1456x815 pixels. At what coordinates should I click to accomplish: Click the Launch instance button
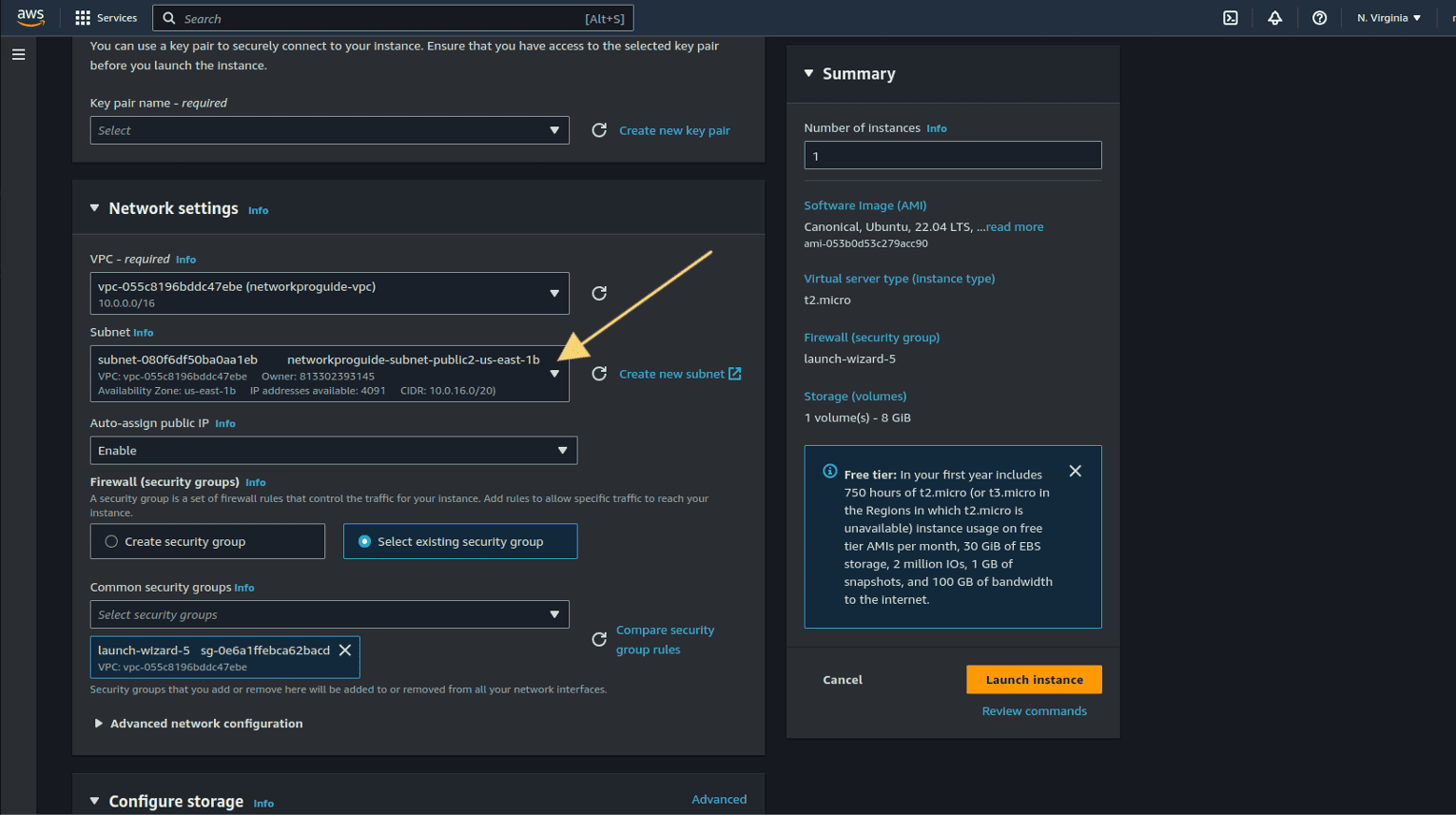pyautogui.click(x=1034, y=679)
